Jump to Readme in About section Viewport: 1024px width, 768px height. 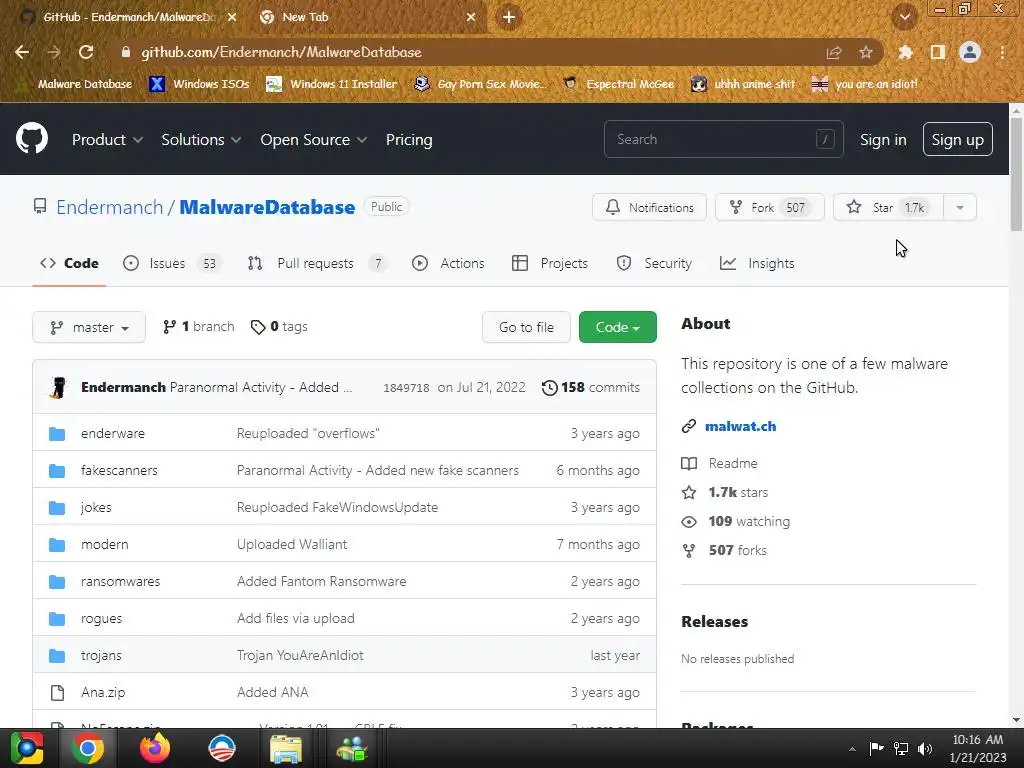point(733,463)
